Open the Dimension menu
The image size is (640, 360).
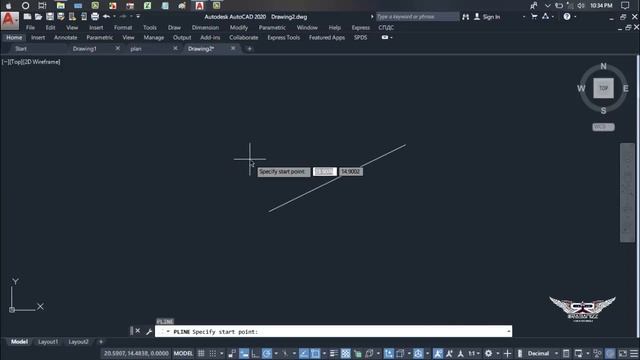(205, 27)
